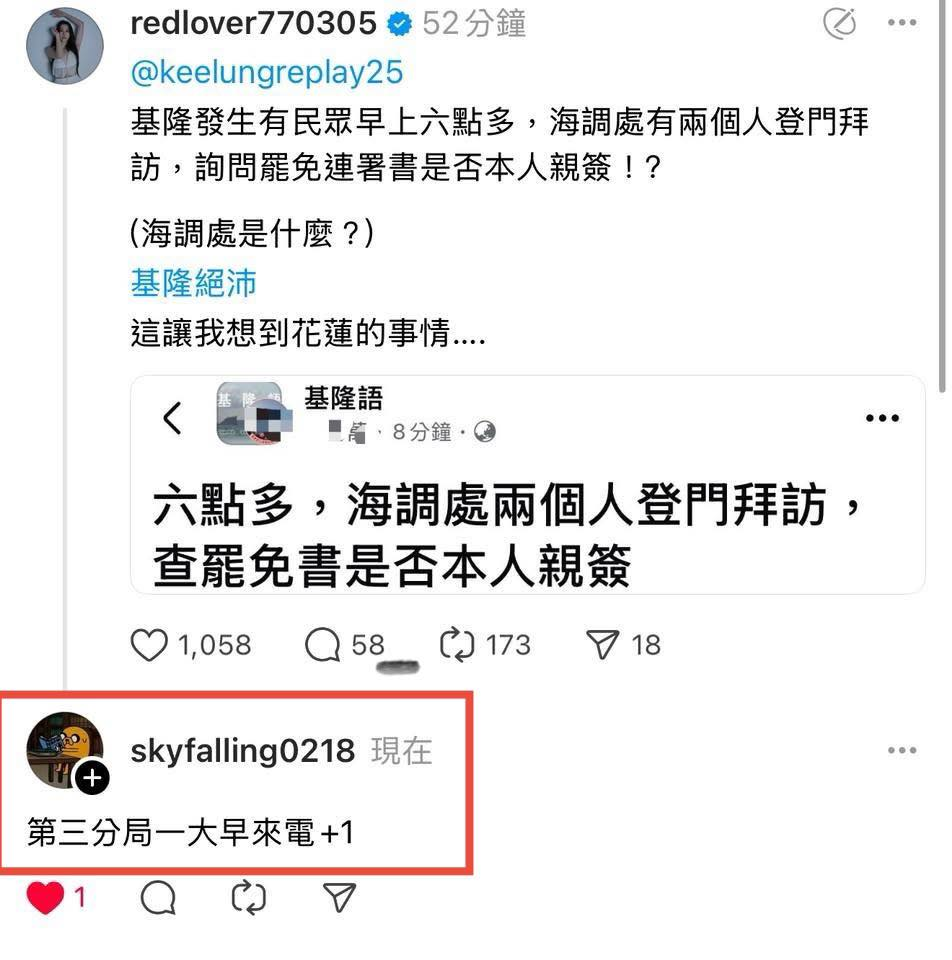
Task: Repost using the 173 repost icon
Action: click(x=457, y=645)
